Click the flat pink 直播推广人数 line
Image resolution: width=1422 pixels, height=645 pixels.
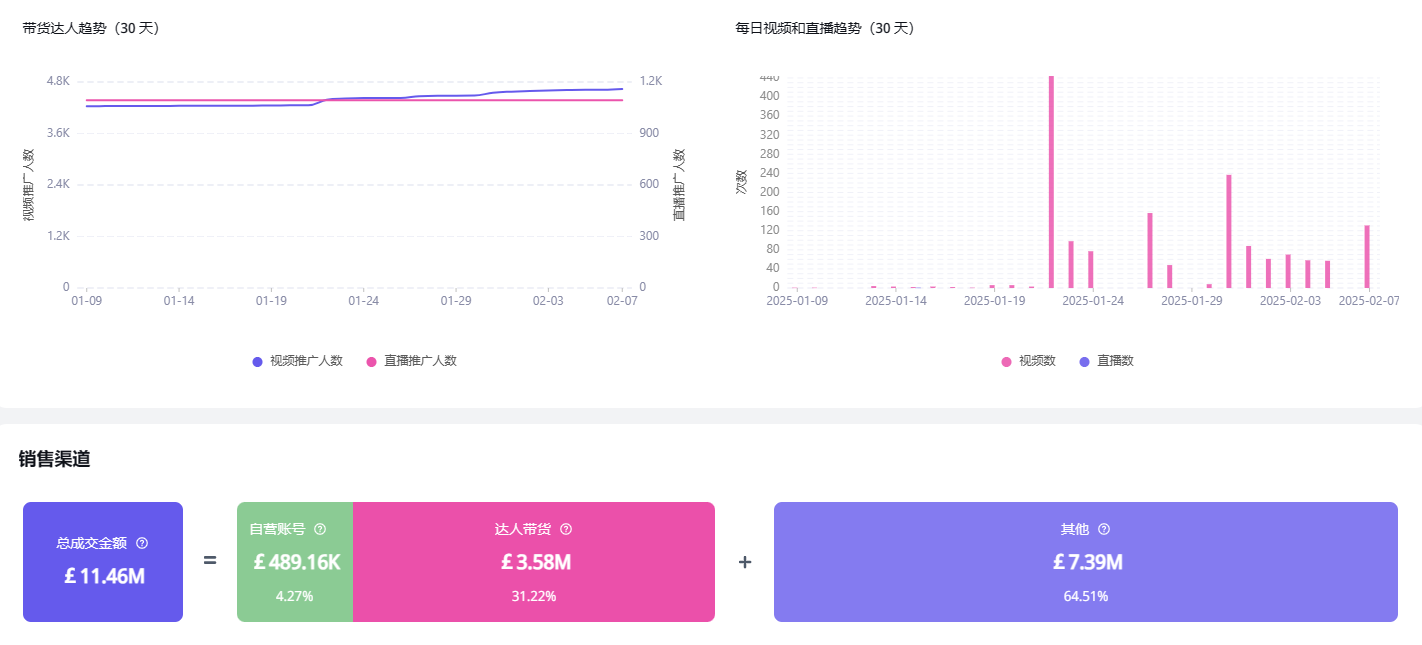tap(200, 101)
